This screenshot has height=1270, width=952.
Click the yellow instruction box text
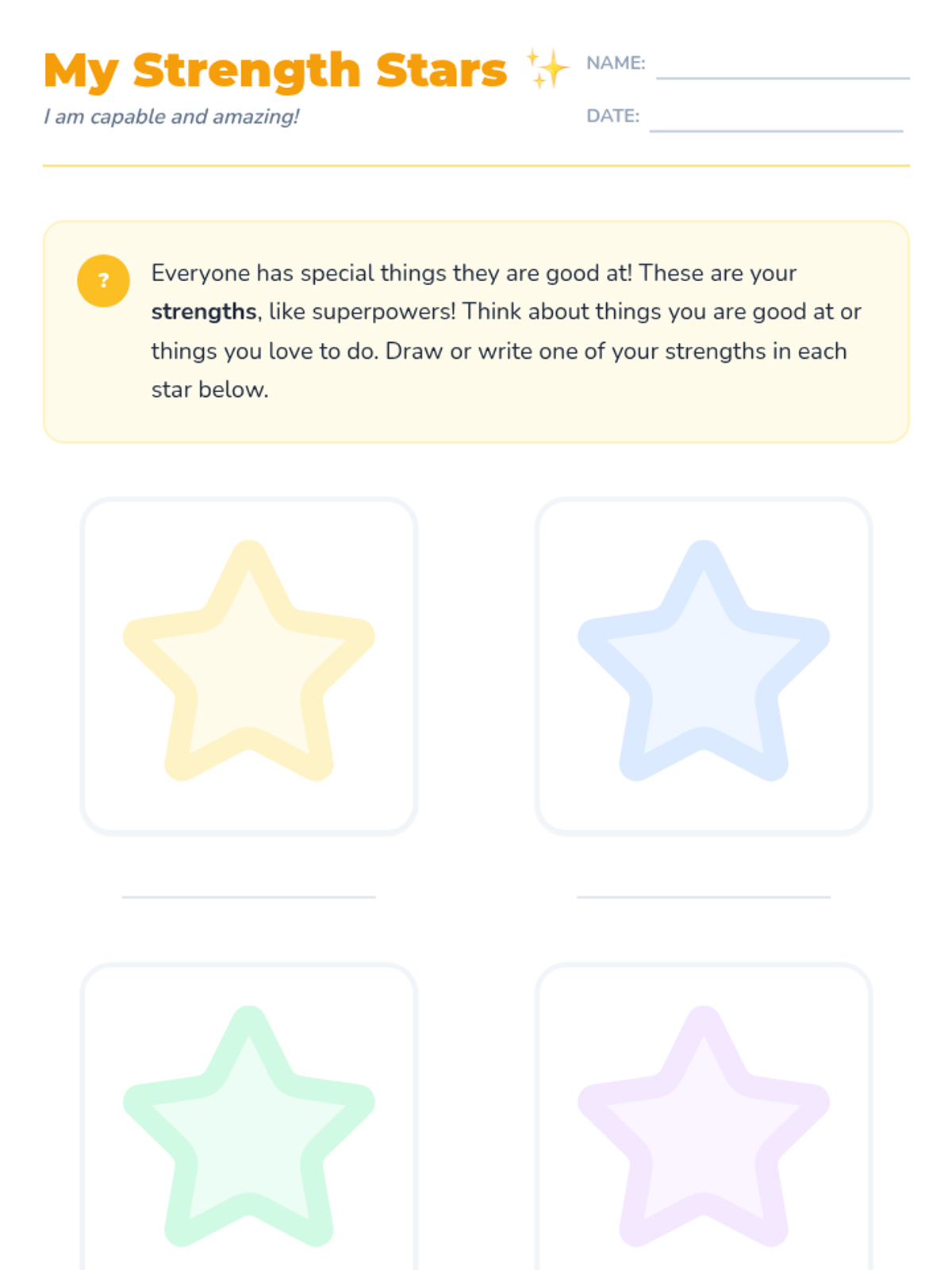click(506, 331)
